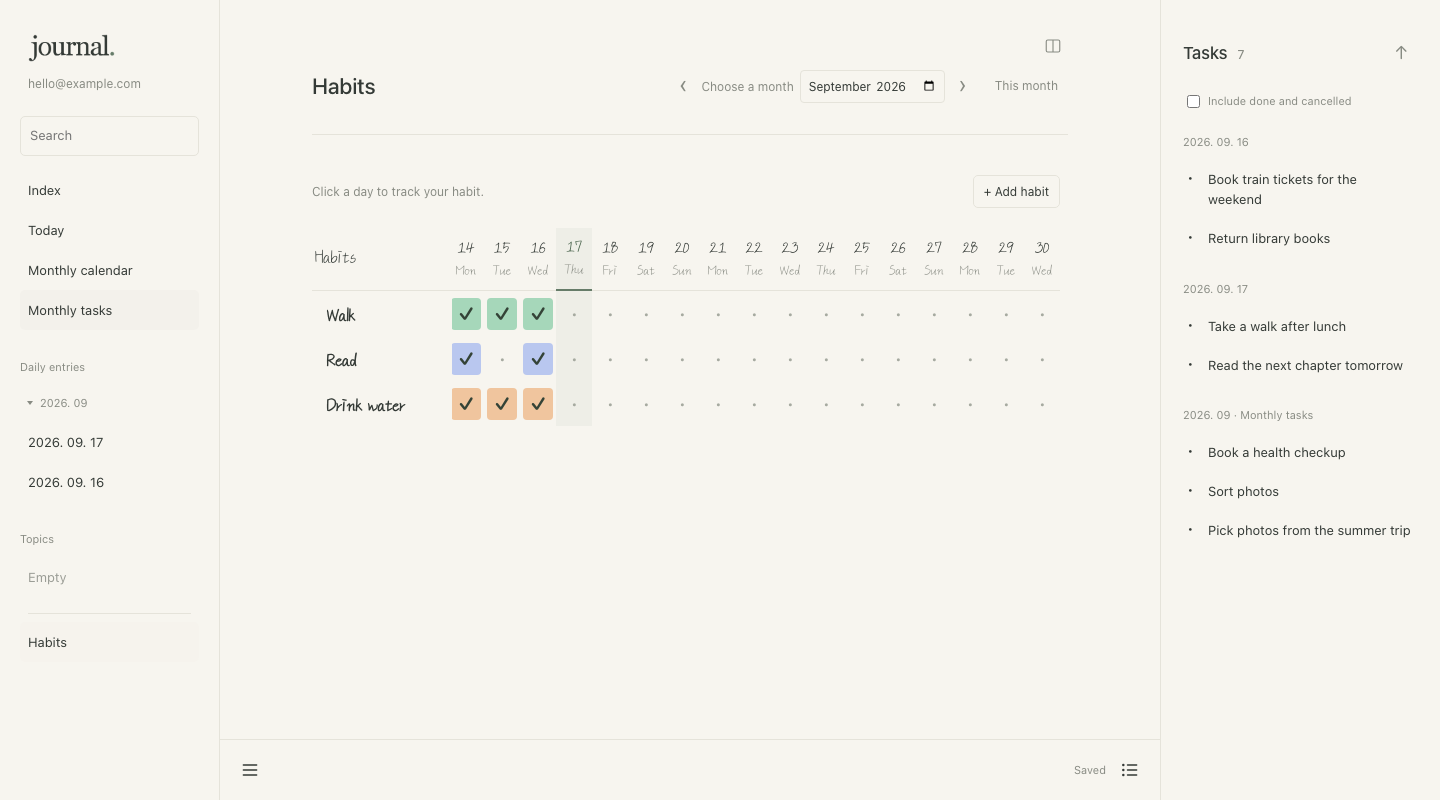Image resolution: width=1440 pixels, height=800 pixels.
Task: Uncheck Drink water habit for Monday 14
Action: tap(466, 404)
